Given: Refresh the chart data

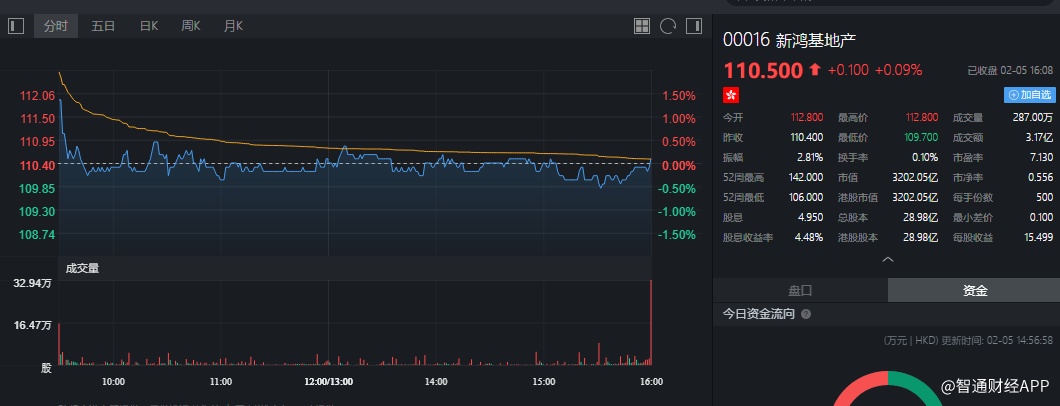Looking at the screenshot, I should 668,26.
